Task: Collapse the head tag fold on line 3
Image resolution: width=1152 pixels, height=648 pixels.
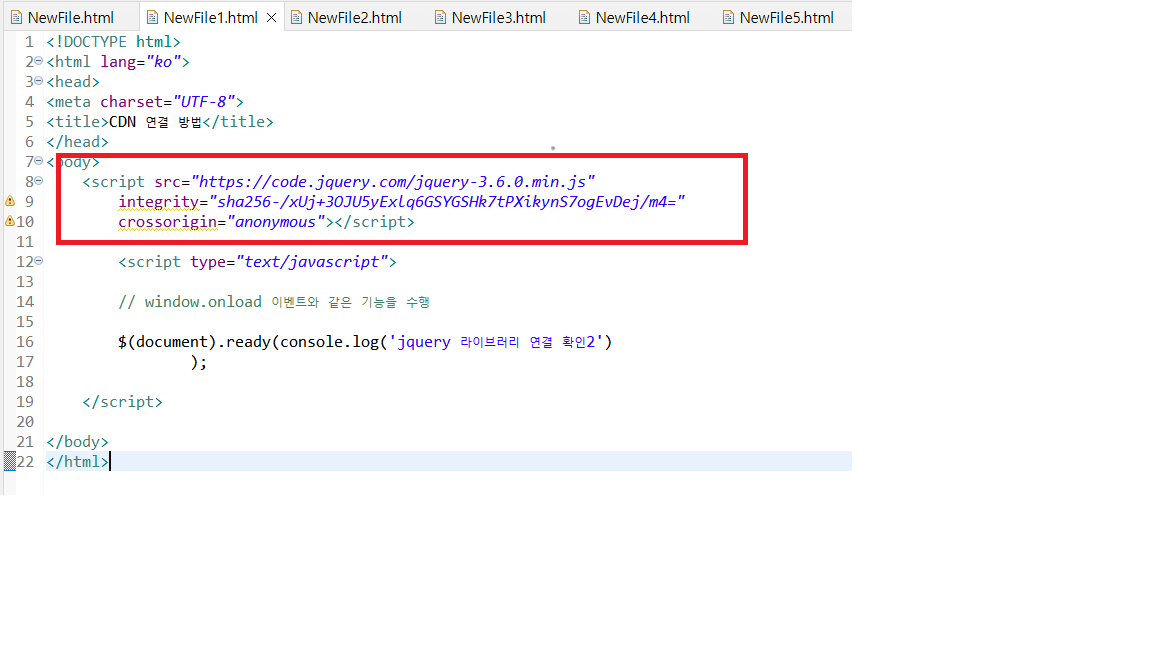Action: tap(39, 81)
